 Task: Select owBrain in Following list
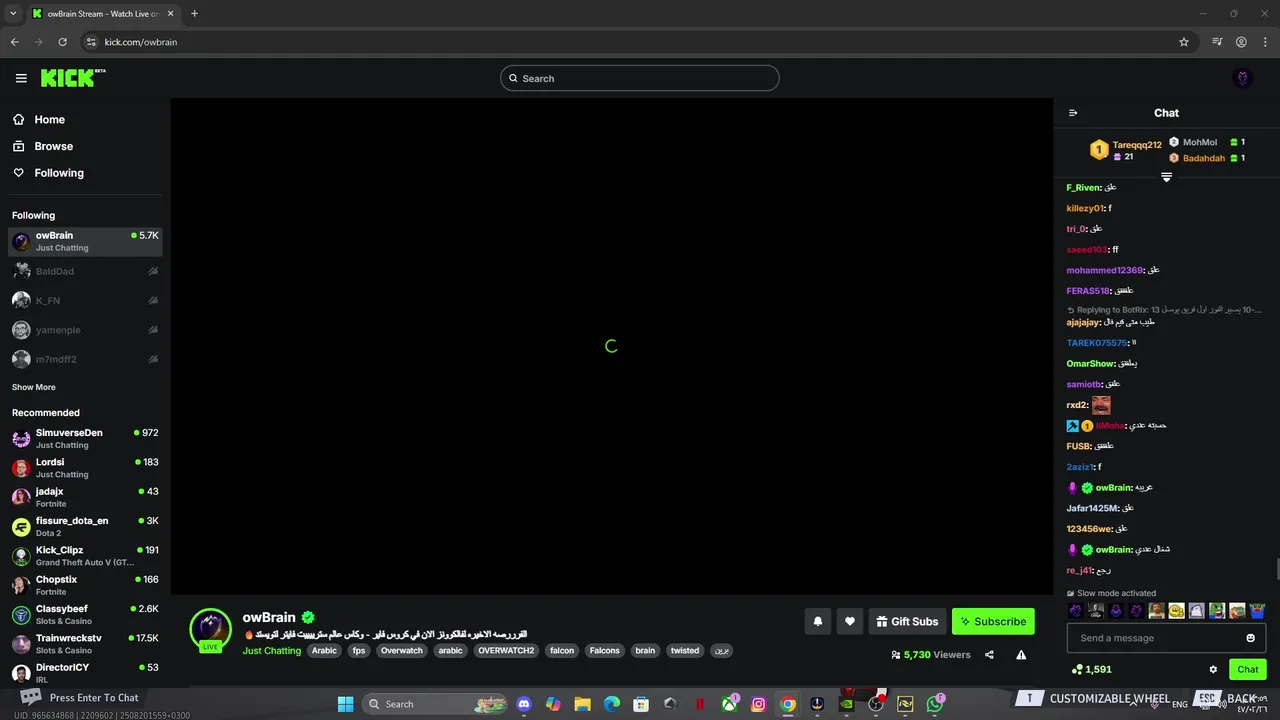[85, 241]
